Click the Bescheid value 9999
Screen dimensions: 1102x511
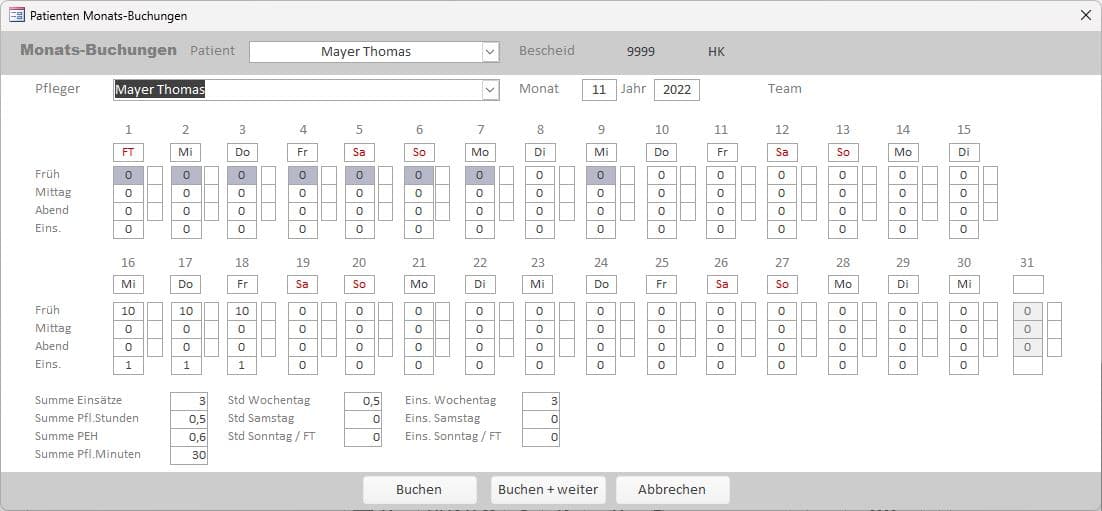[x=641, y=52]
